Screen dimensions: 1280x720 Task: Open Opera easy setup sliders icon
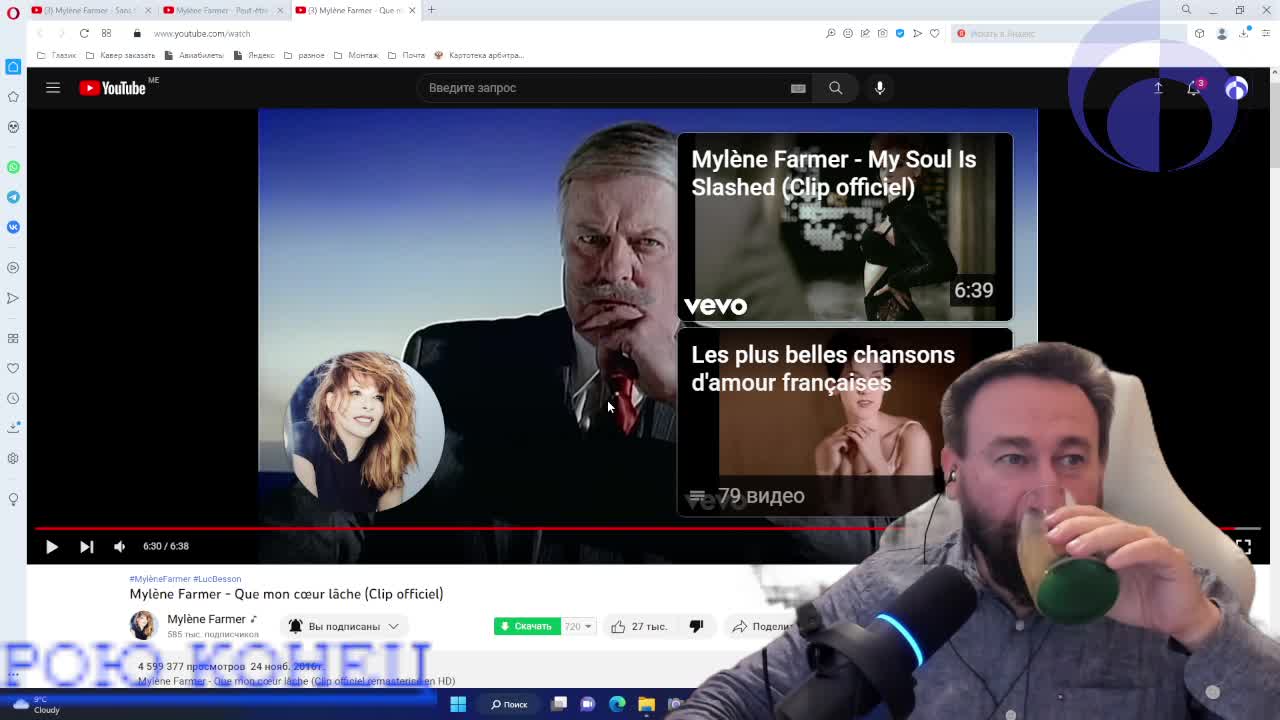click(x=1265, y=33)
